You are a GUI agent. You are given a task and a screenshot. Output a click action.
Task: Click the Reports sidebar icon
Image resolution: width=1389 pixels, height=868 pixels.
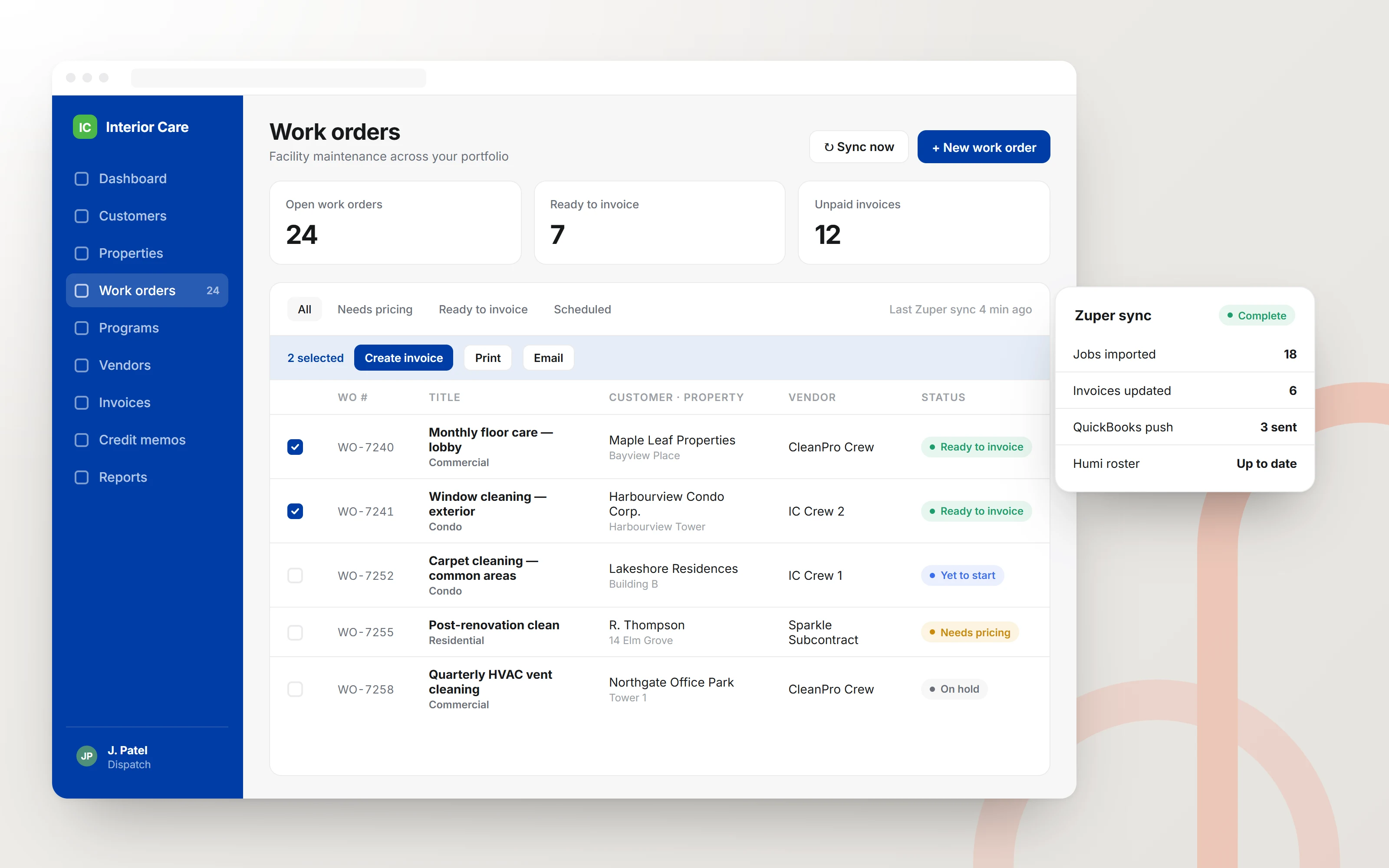point(82,477)
